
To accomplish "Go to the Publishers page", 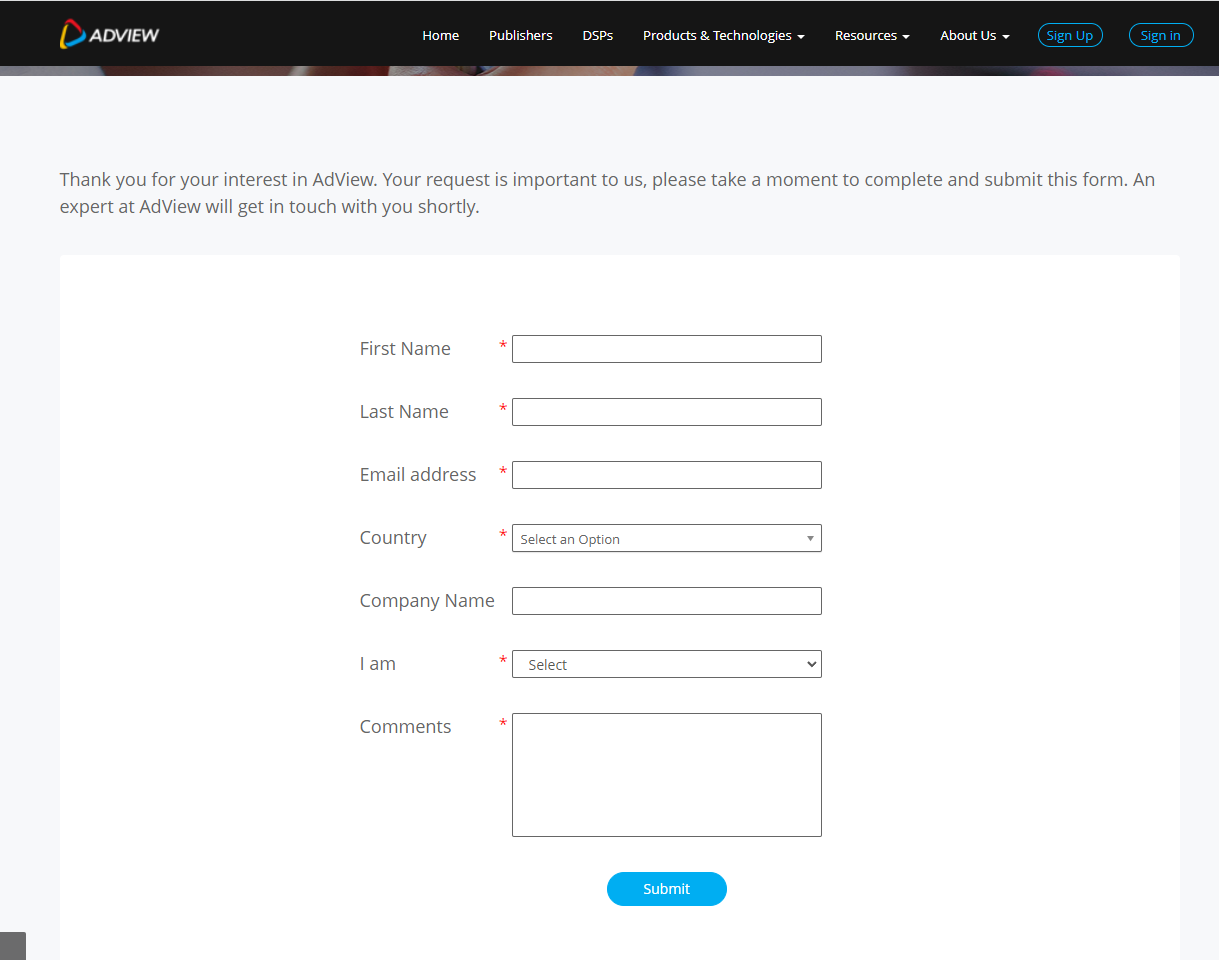I will coord(520,35).
